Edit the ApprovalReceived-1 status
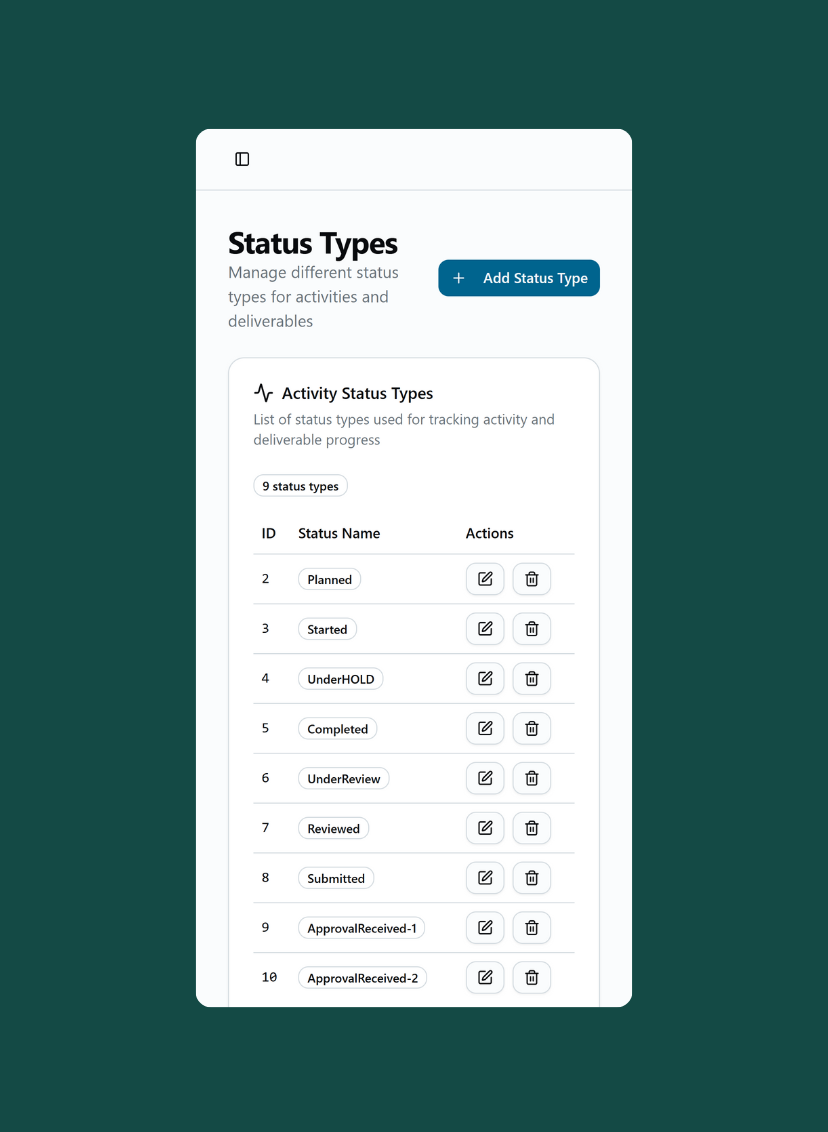Screen dimensions: 828x1132 (x=485, y=928)
